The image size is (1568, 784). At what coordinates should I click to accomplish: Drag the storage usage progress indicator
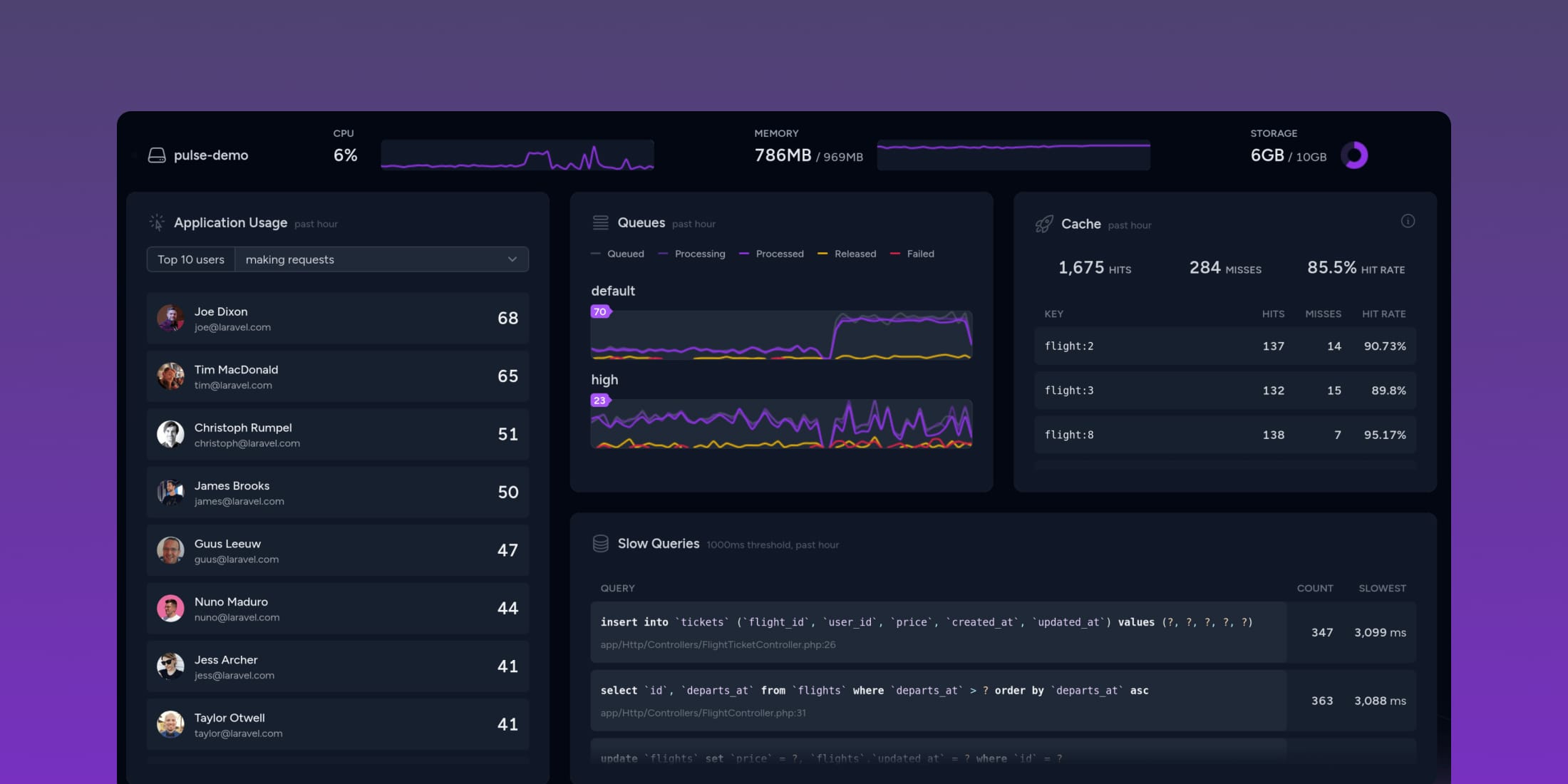tap(1356, 154)
